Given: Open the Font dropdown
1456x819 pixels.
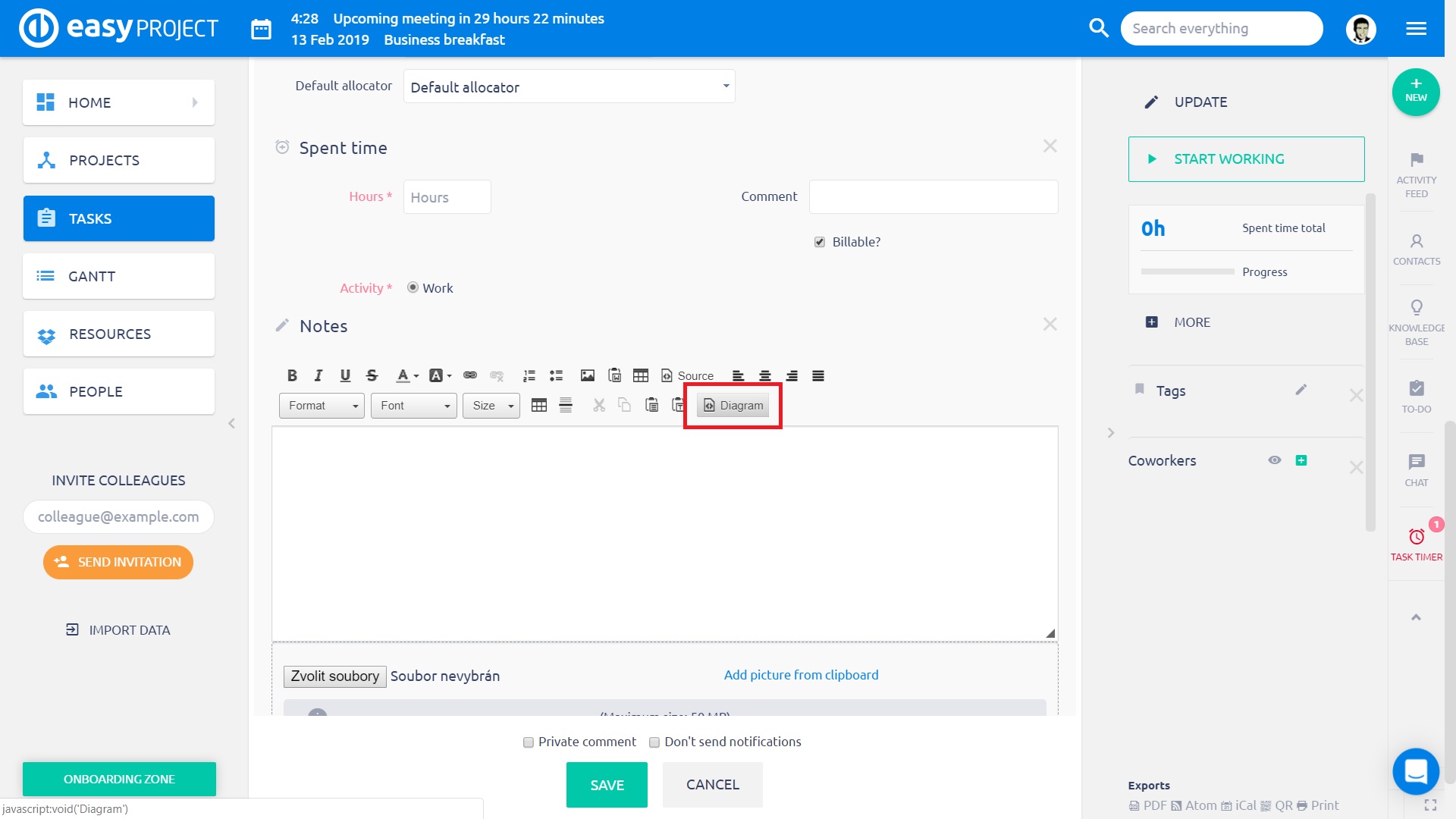Looking at the screenshot, I should click(414, 406).
